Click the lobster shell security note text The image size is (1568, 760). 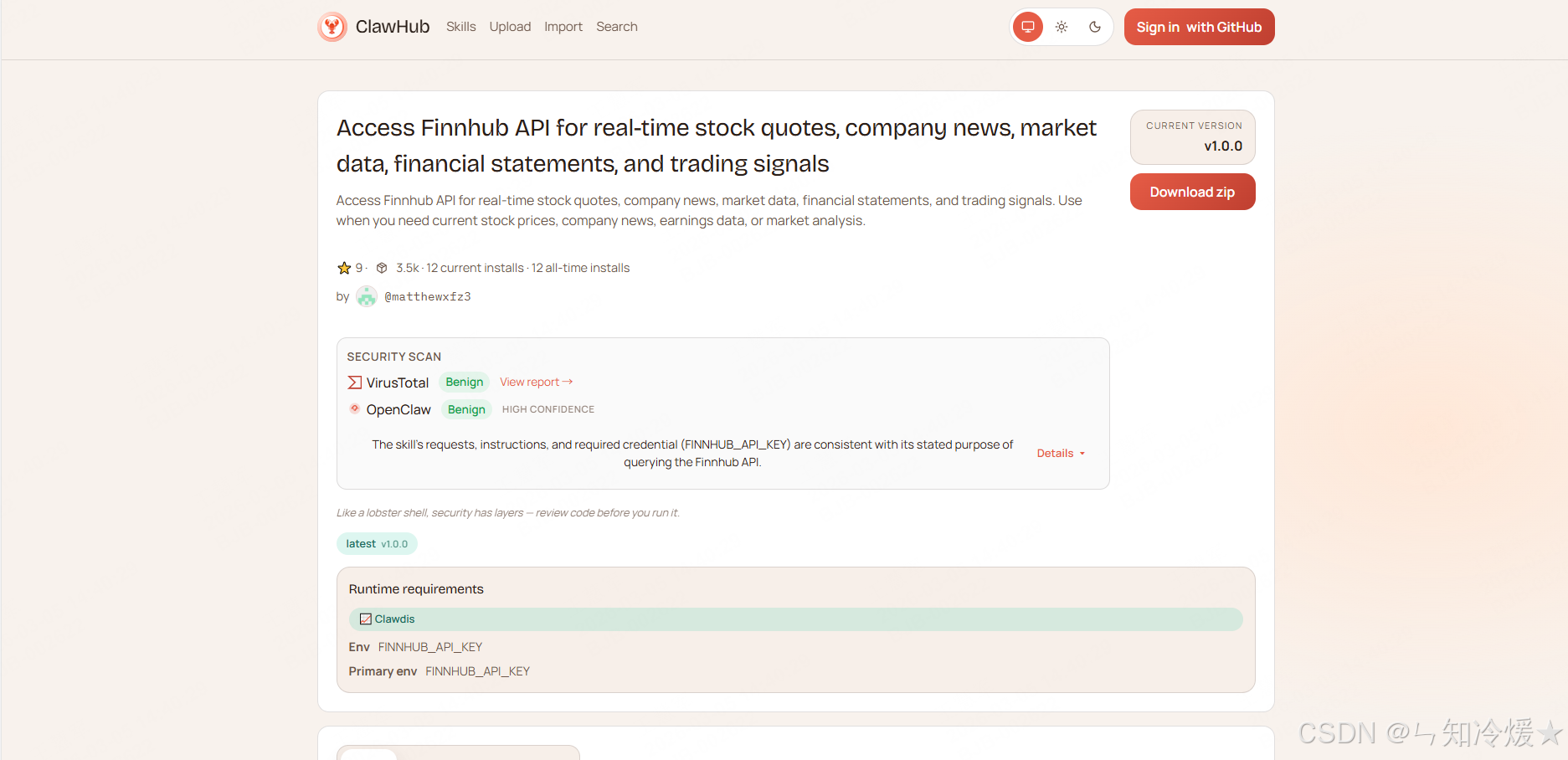[508, 513]
